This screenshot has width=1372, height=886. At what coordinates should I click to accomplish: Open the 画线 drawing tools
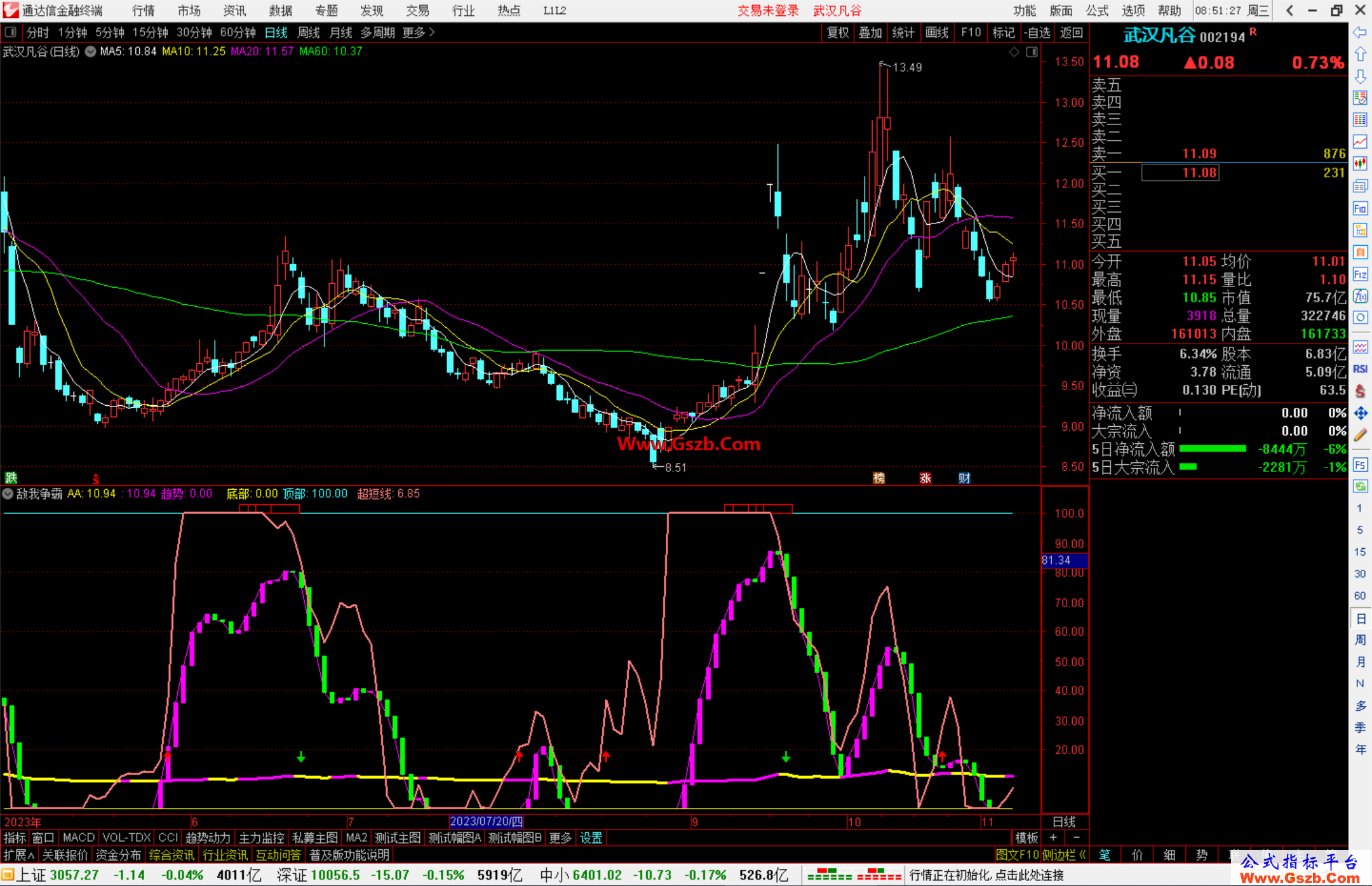pyautogui.click(x=937, y=32)
